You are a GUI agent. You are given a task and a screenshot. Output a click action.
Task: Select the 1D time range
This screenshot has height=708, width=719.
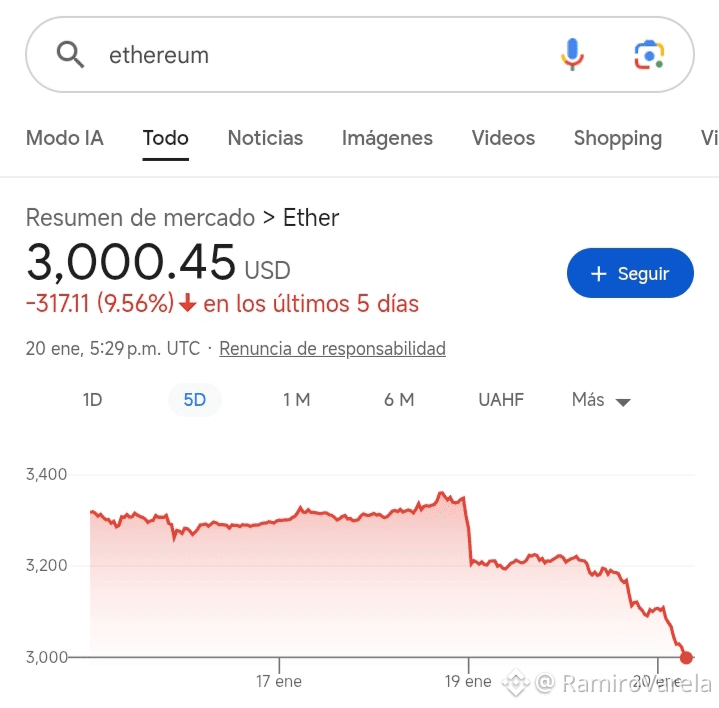pos(92,400)
